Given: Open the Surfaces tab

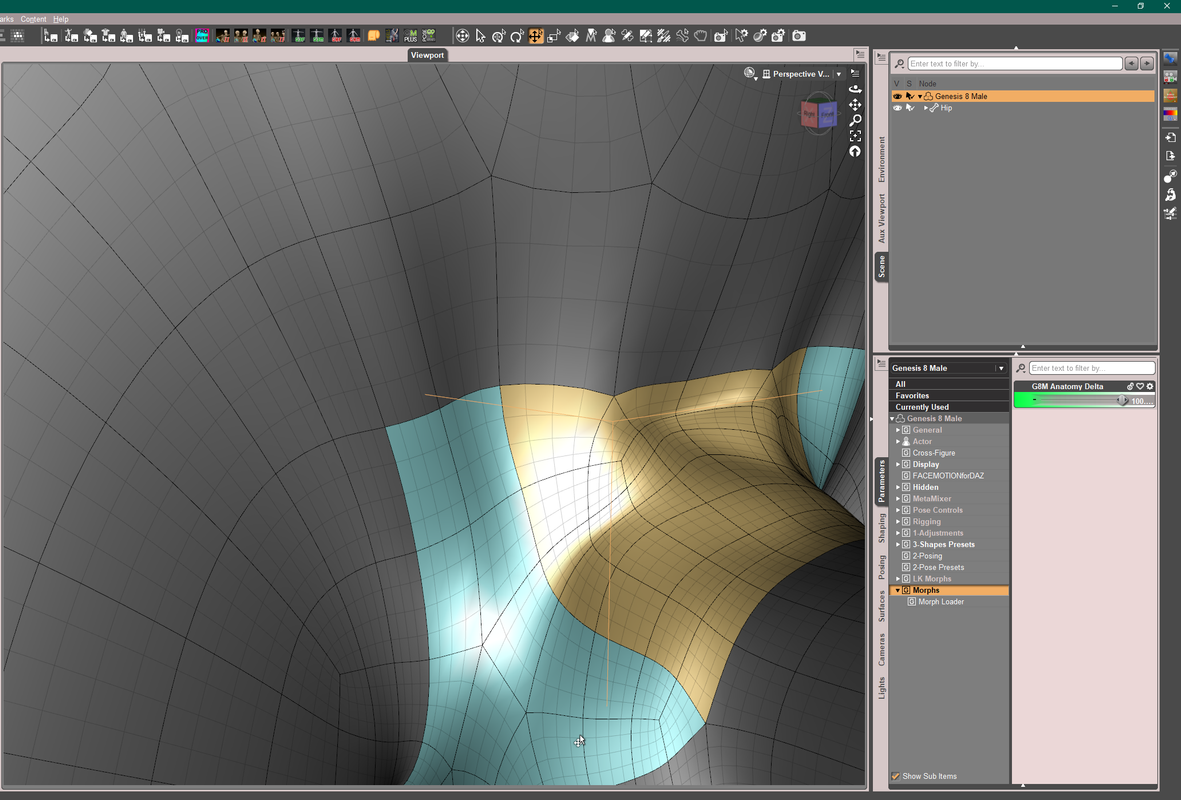Looking at the screenshot, I should tap(881, 606).
